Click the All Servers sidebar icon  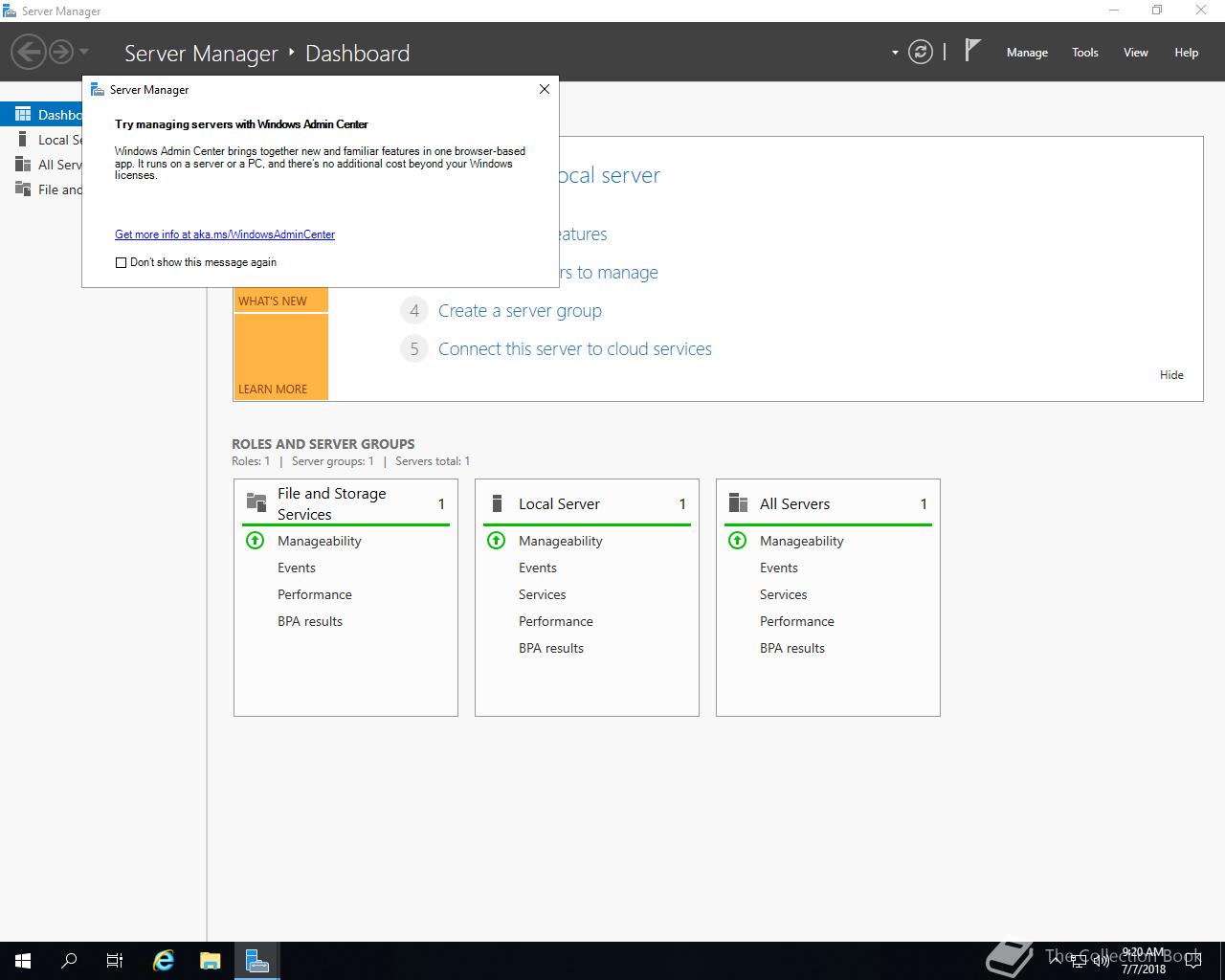23,164
